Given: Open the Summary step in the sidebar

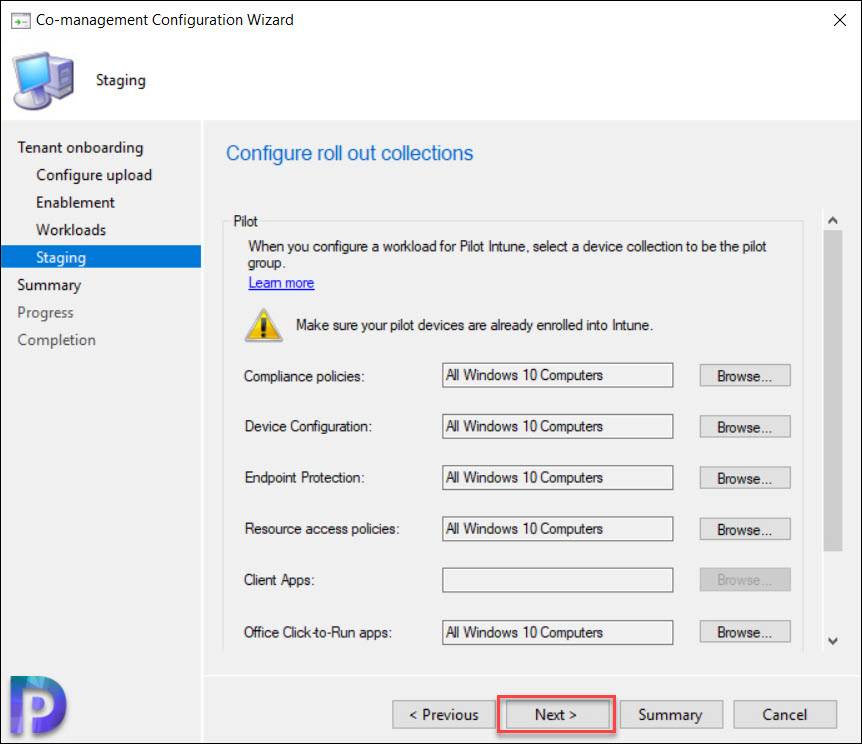Looking at the screenshot, I should pyautogui.click(x=49, y=285).
